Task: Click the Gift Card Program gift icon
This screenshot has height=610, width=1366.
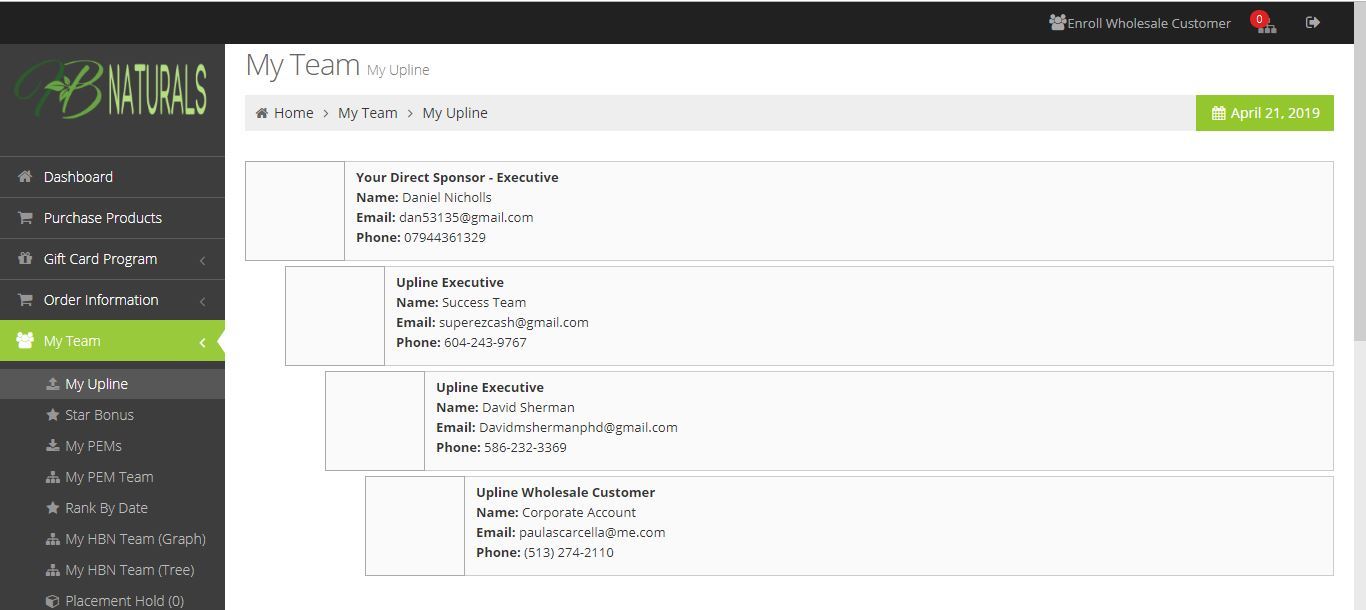Action: (x=25, y=259)
